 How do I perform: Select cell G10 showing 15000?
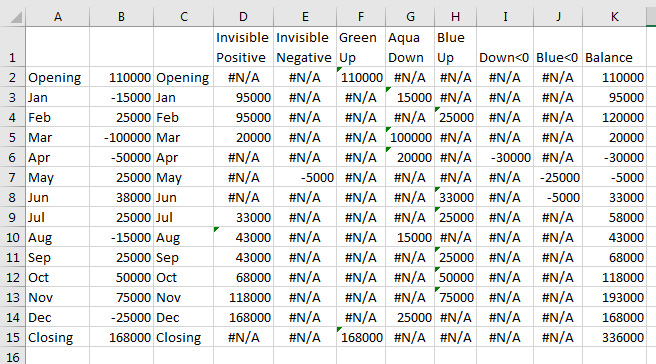[x=410, y=237]
